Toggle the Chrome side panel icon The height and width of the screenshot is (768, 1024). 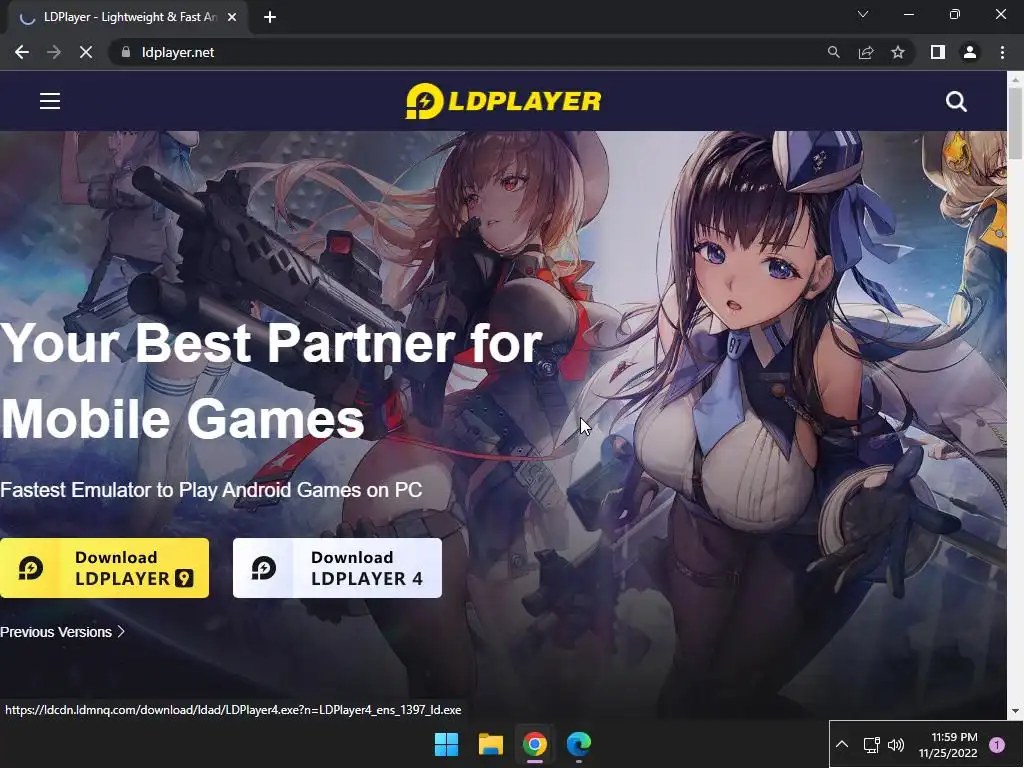[938, 52]
